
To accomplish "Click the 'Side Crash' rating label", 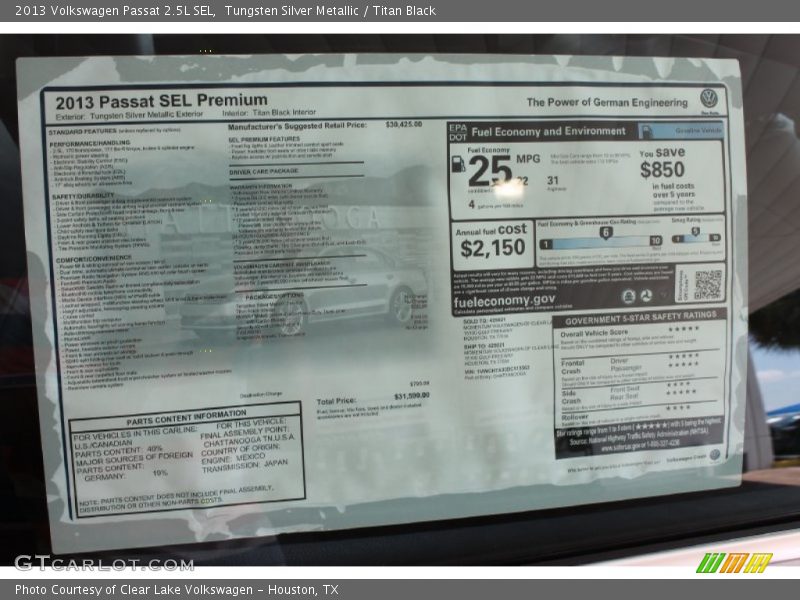I will 571,397.
